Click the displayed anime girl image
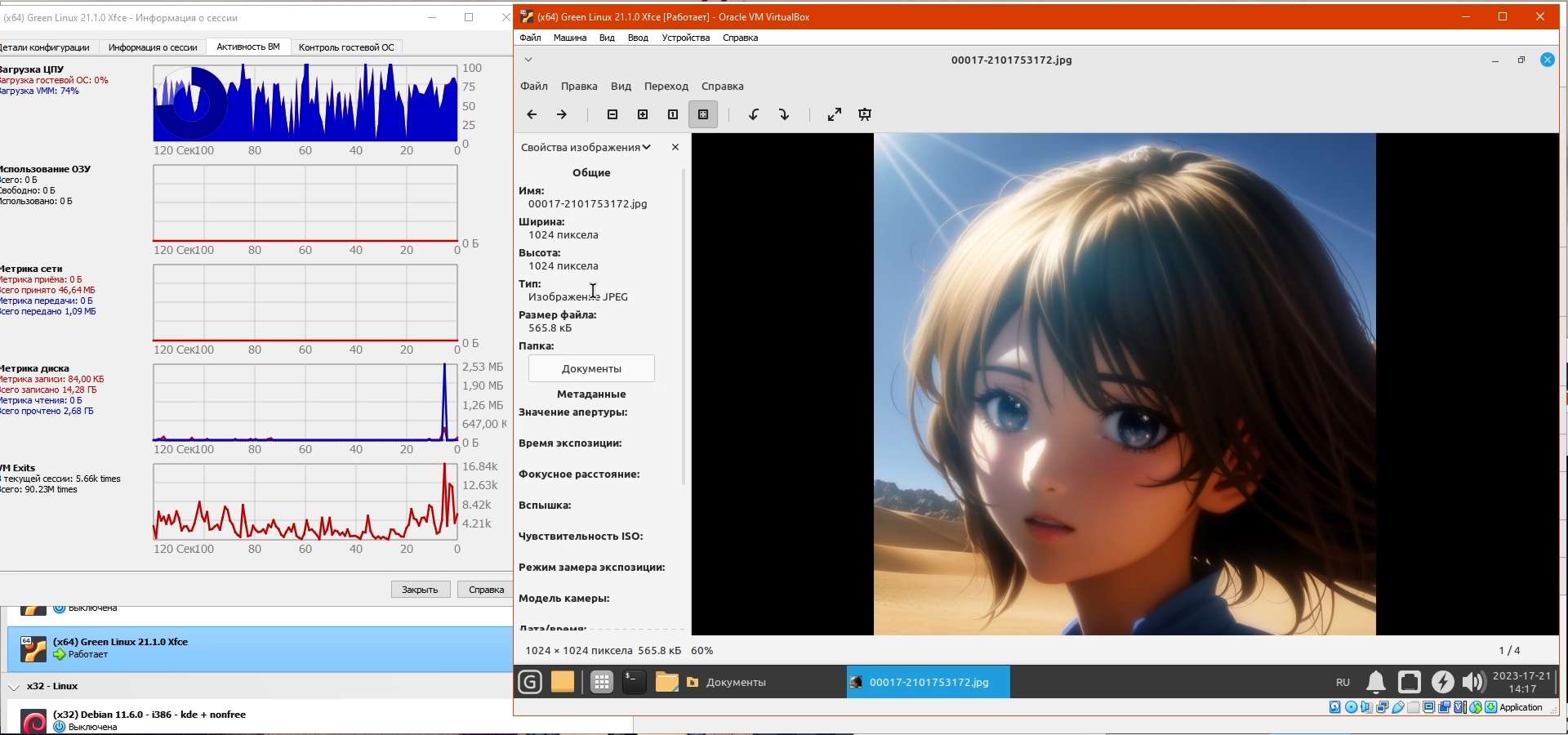 (1125, 384)
